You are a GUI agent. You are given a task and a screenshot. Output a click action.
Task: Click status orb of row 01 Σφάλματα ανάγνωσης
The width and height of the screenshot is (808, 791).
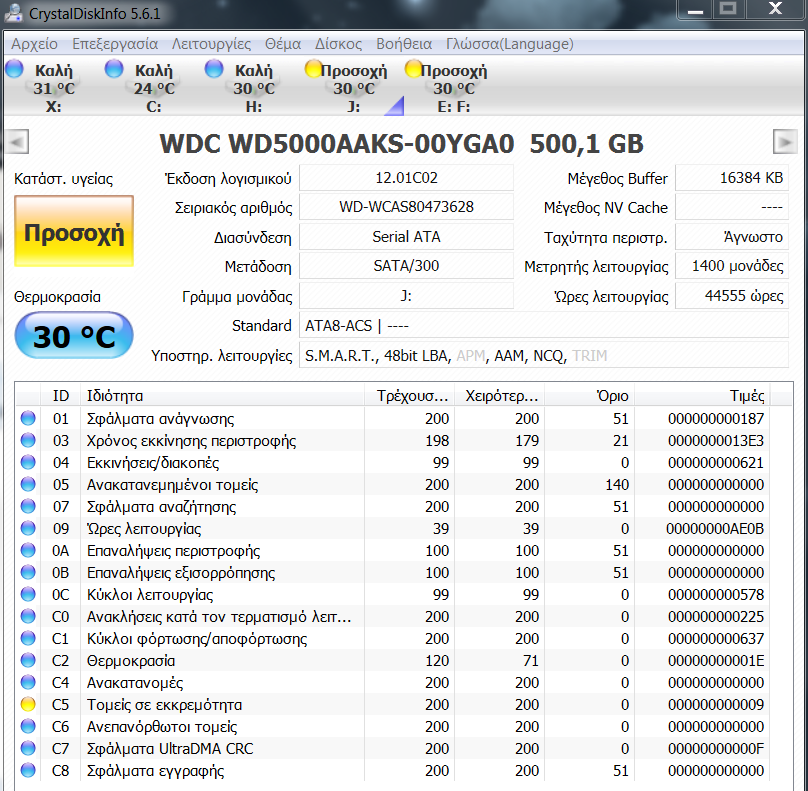click(x=28, y=418)
